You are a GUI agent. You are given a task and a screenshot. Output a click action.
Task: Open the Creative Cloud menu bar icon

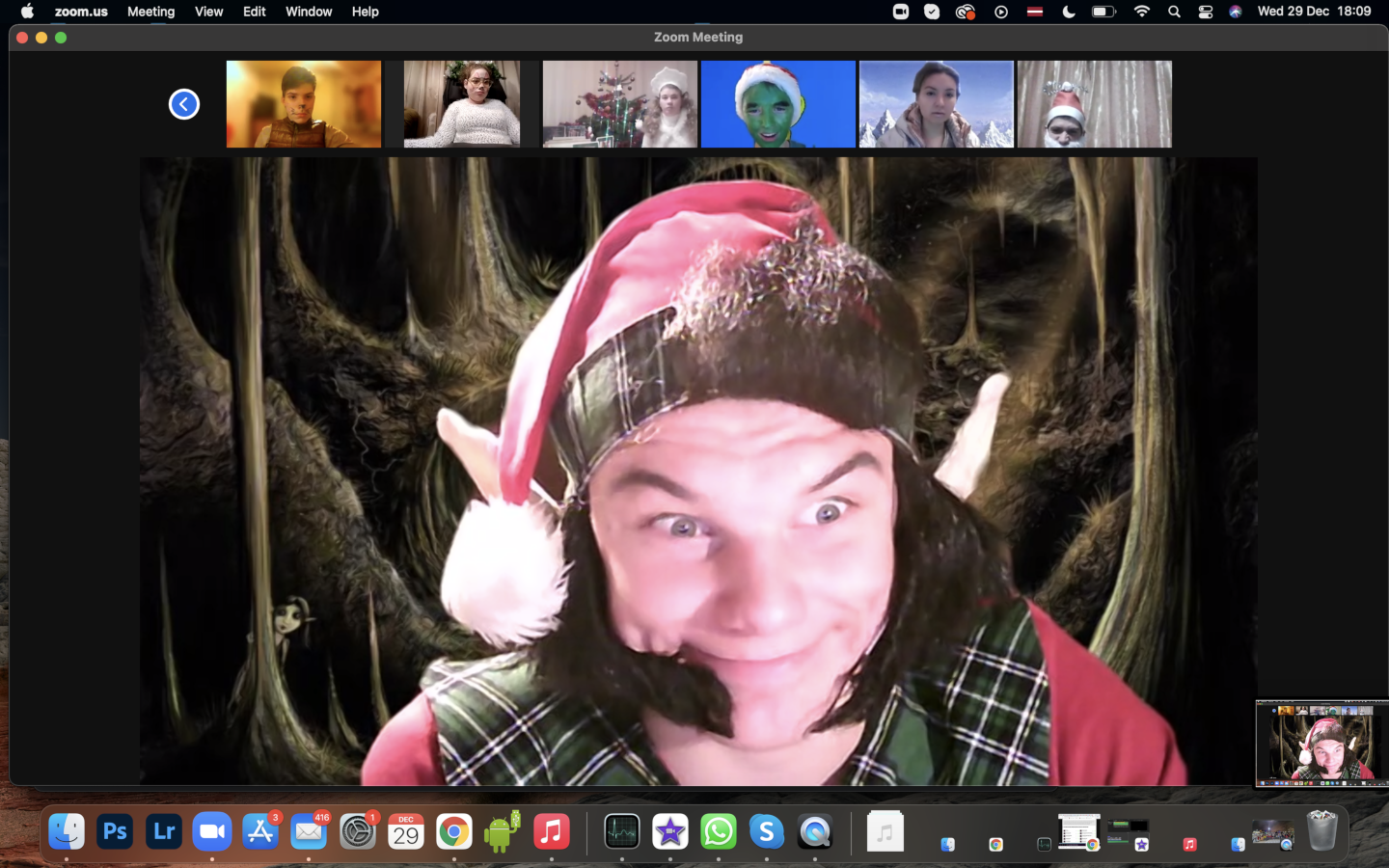coord(966,12)
